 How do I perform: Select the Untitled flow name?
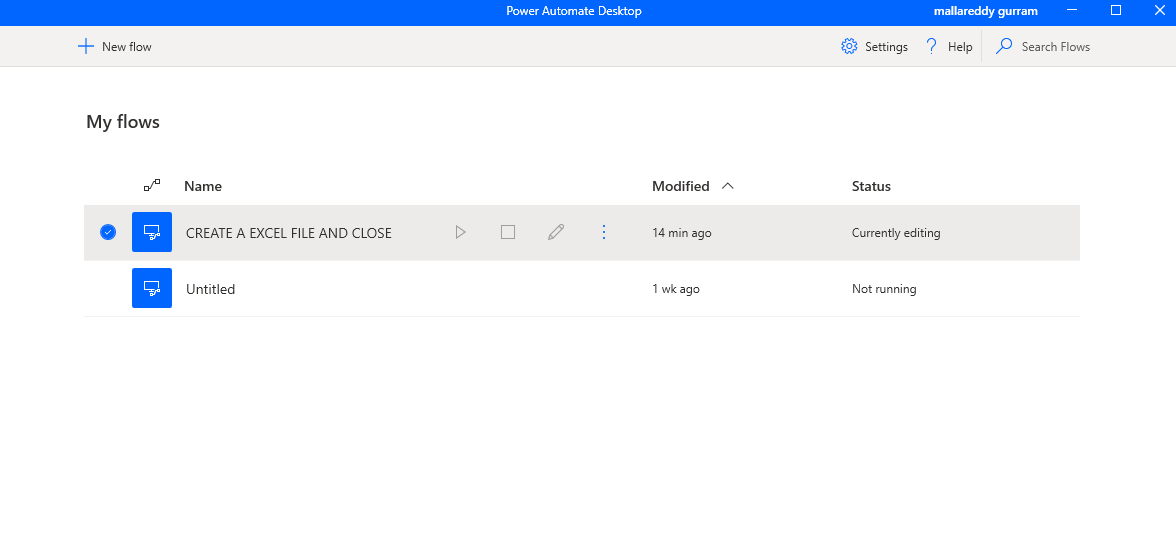(x=210, y=289)
